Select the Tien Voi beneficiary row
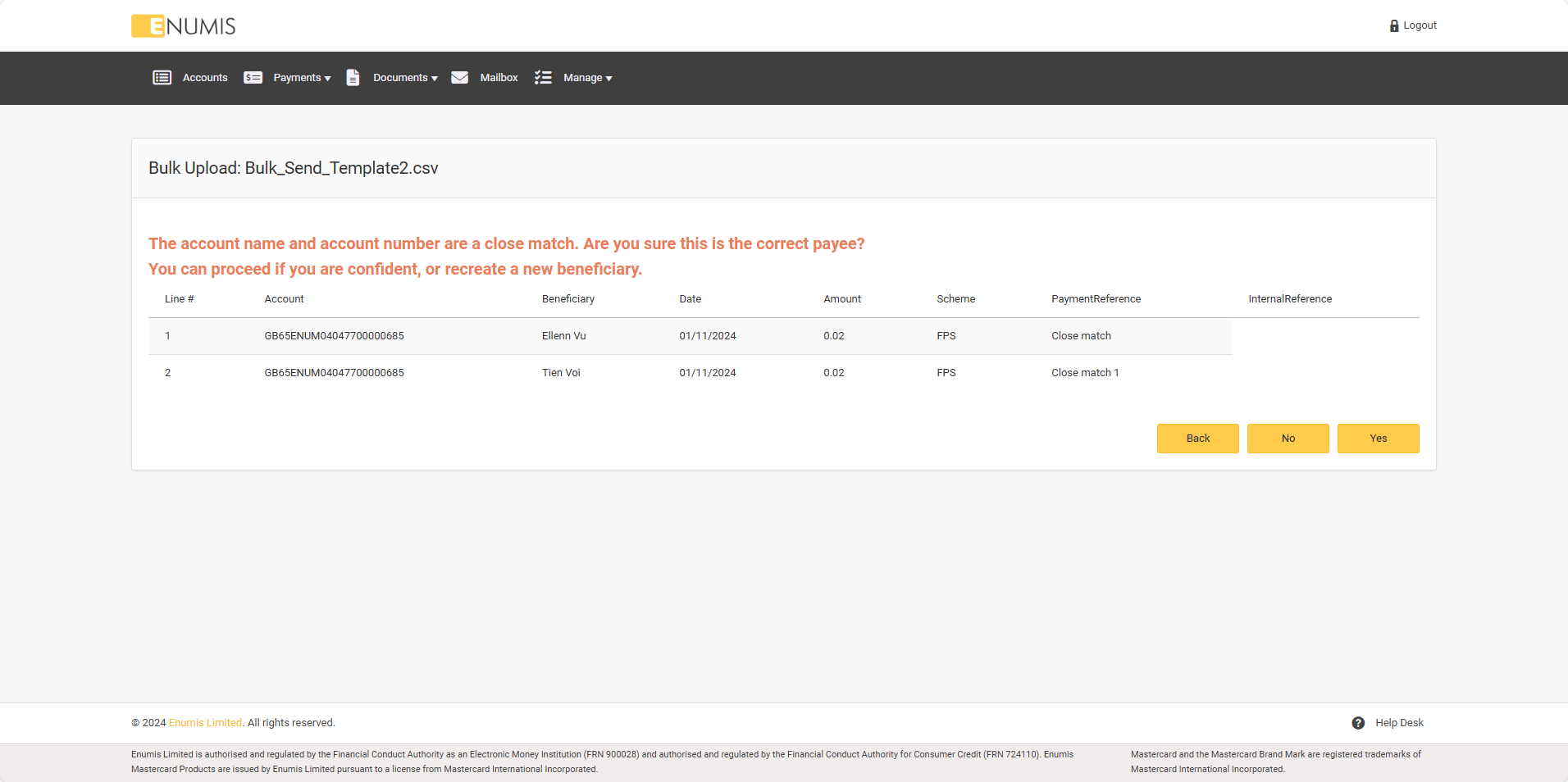This screenshot has width=1568, height=782. [561, 373]
